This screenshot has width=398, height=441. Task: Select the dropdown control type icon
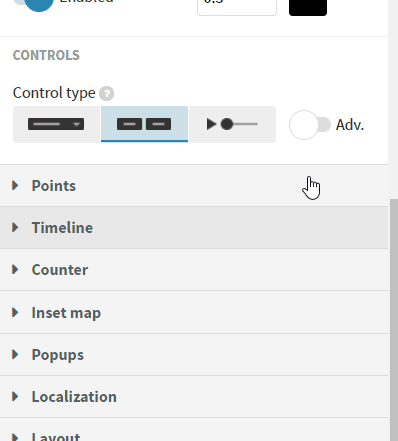point(56,124)
